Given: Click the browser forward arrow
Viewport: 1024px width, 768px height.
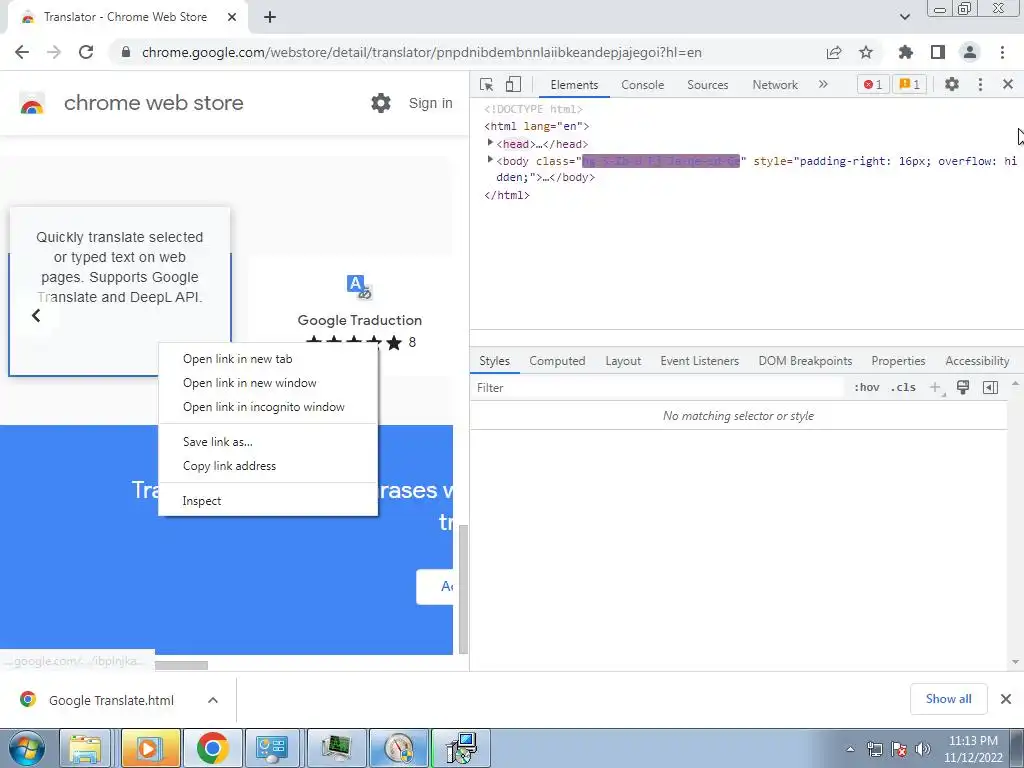Looking at the screenshot, I should pyautogui.click(x=54, y=52).
